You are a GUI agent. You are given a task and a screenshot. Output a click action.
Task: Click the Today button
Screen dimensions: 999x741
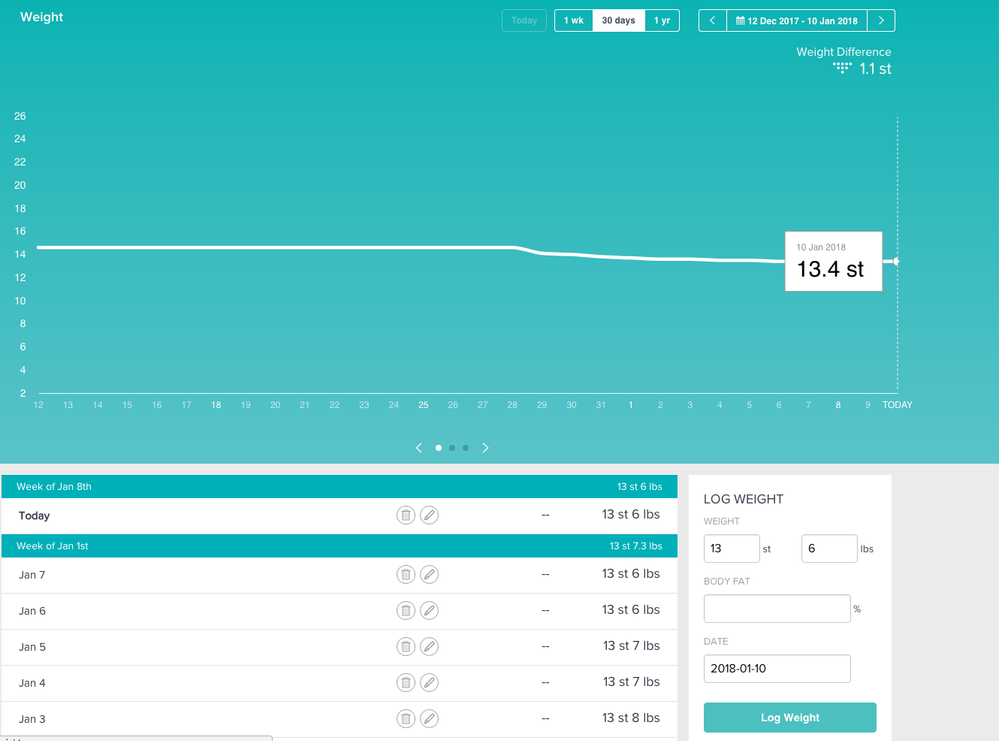[524, 21]
